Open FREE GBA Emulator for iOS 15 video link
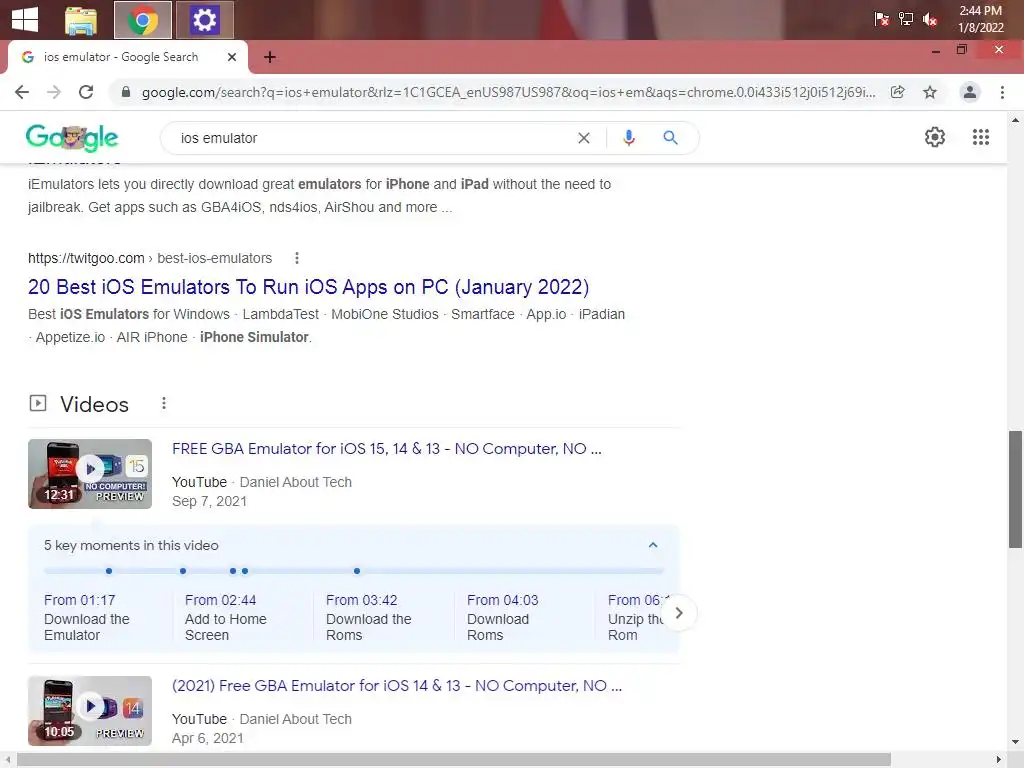This screenshot has width=1024, height=768. (387, 449)
